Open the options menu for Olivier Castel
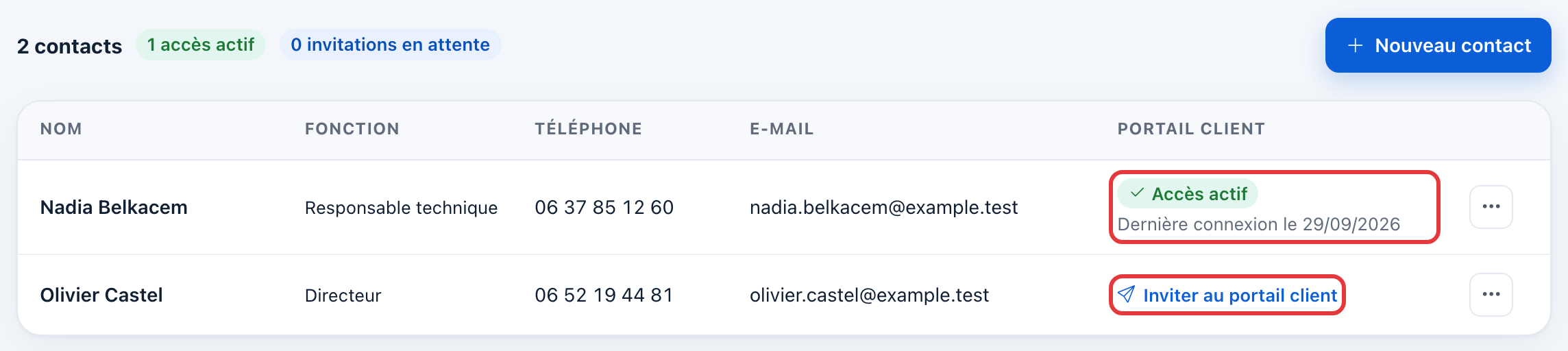1568x351 pixels. (x=1491, y=295)
